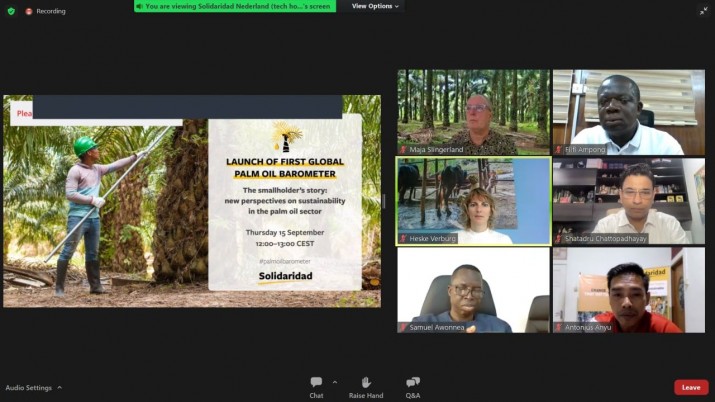The width and height of the screenshot is (715, 402).
Task: Select Heske Verburg's video tile
Action: pyautogui.click(x=473, y=201)
